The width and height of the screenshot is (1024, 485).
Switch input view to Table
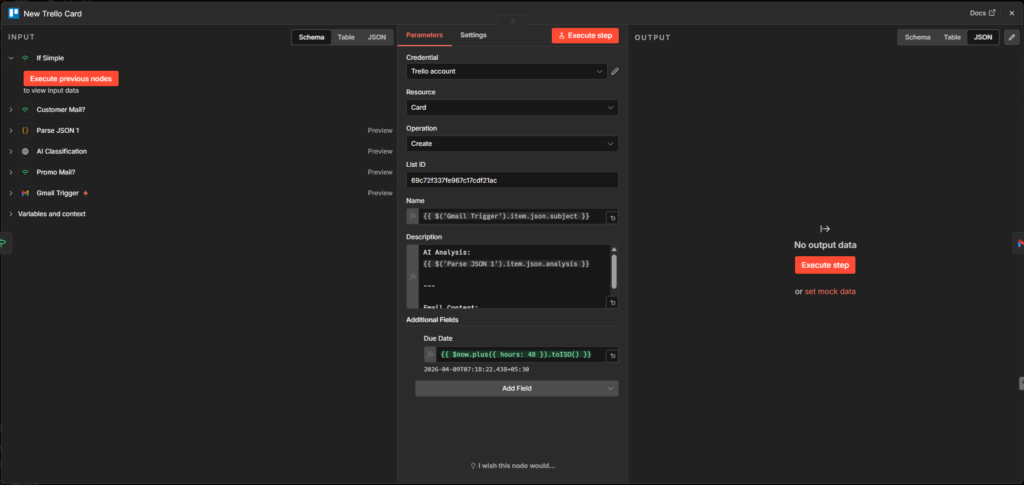tap(346, 37)
